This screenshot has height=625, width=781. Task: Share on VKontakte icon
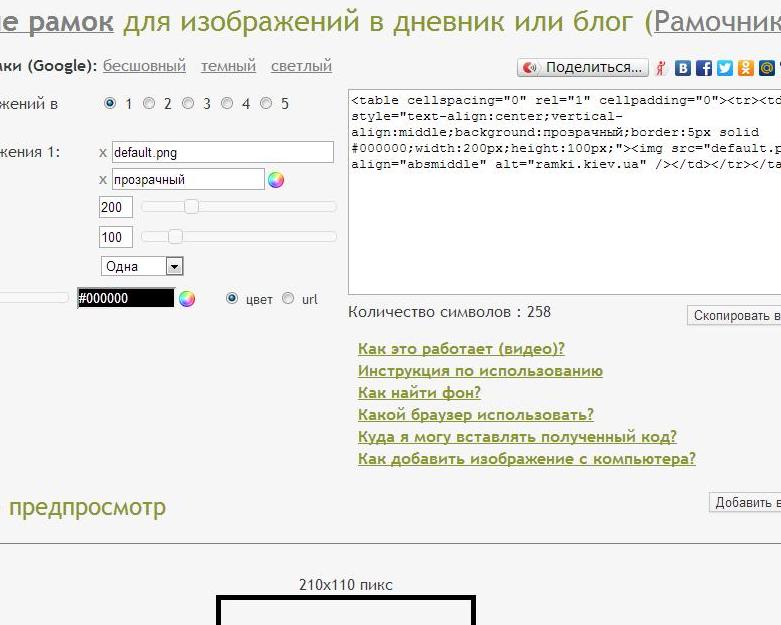click(x=682, y=68)
